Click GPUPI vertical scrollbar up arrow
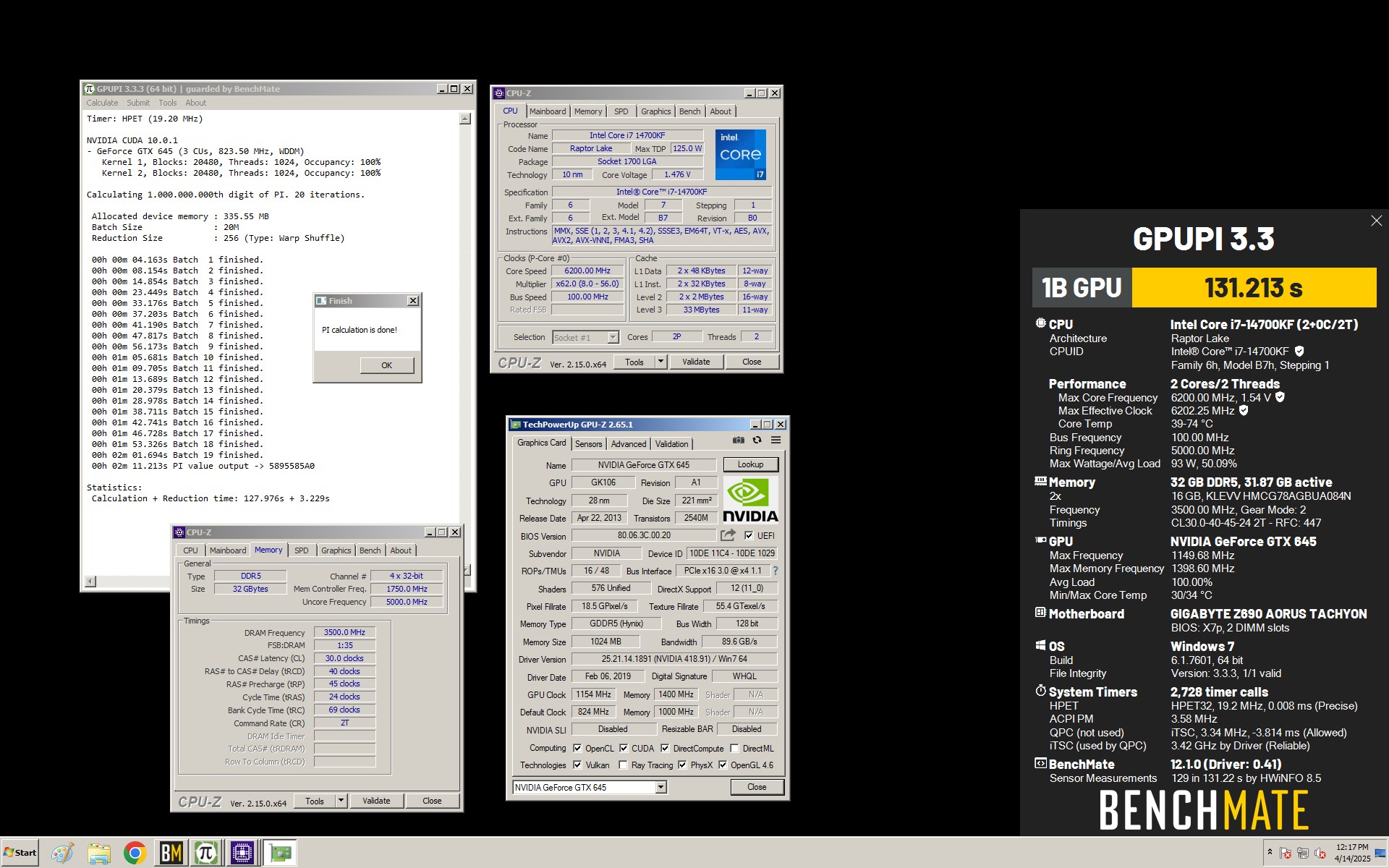The image size is (1389, 868). tap(464, 119)
